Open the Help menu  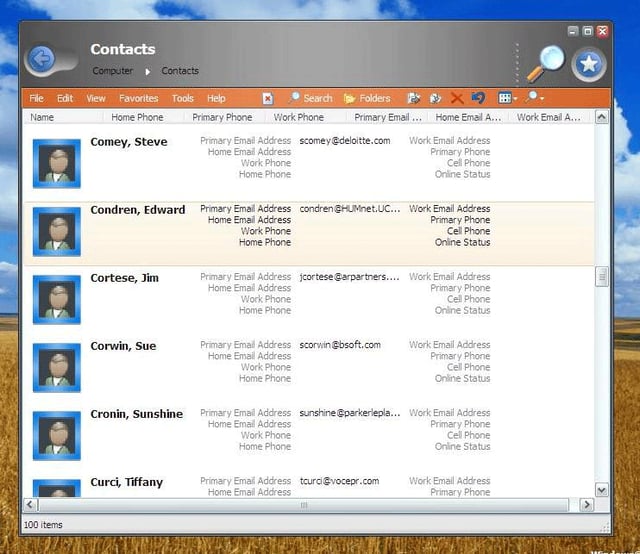click(x=216, y=98)
